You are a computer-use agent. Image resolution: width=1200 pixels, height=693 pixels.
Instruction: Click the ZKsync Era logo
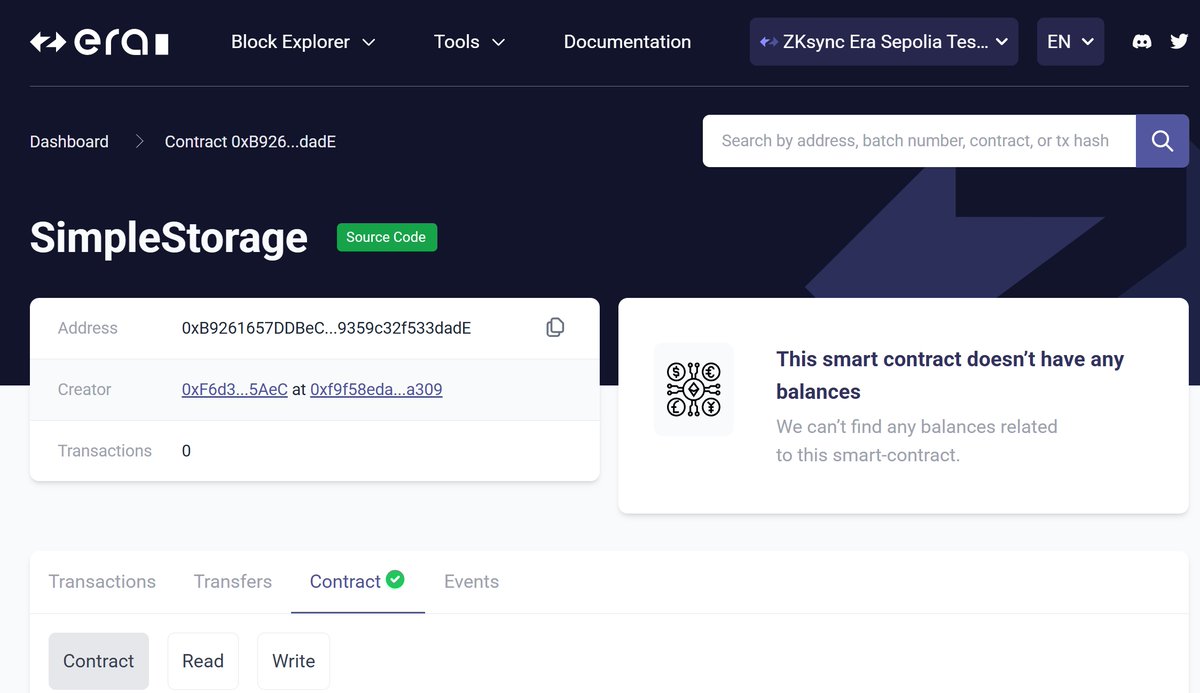pos(99,42)
